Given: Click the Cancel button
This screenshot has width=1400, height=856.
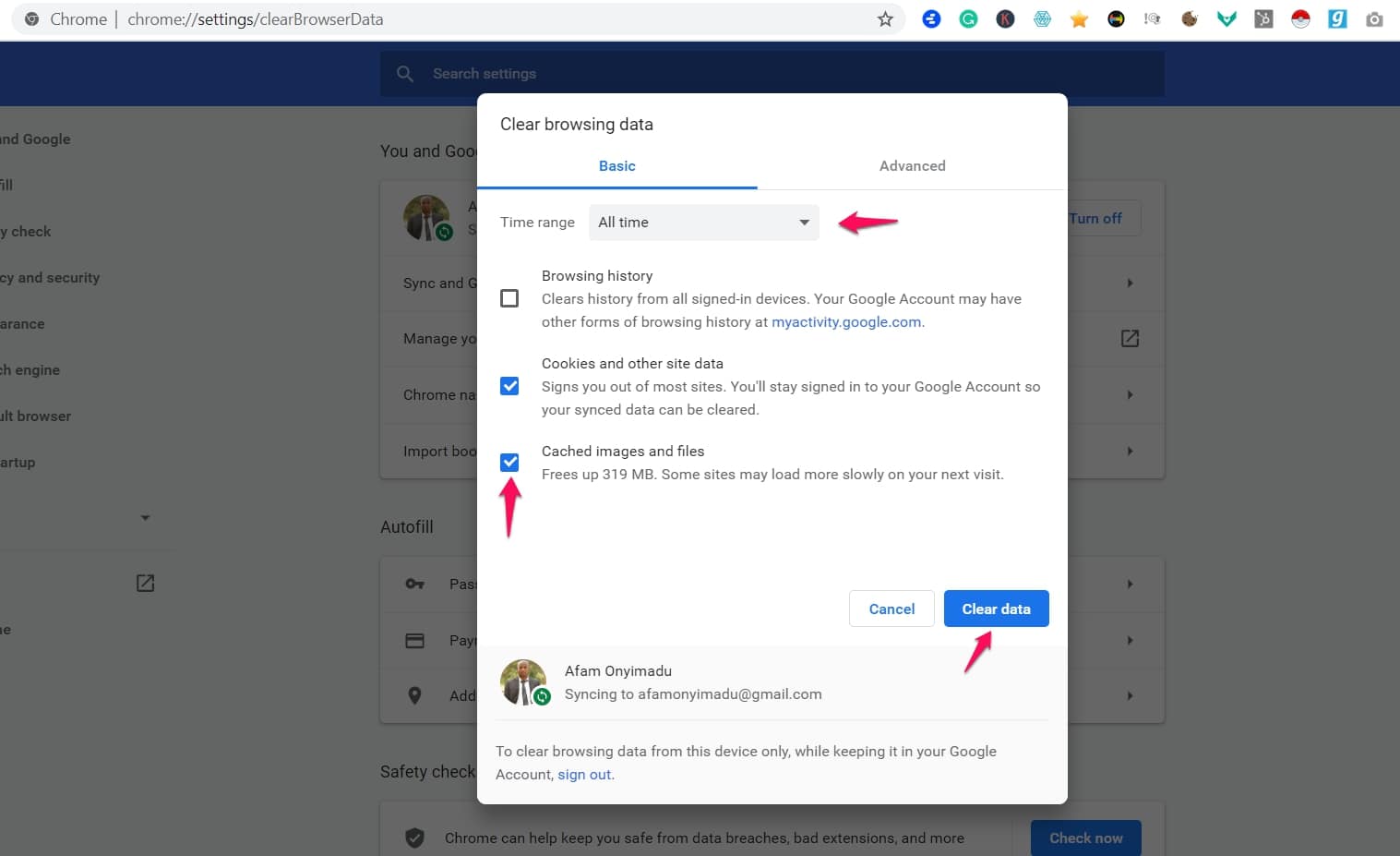Looking at the screenshot, I should click(x=891, y=609).
